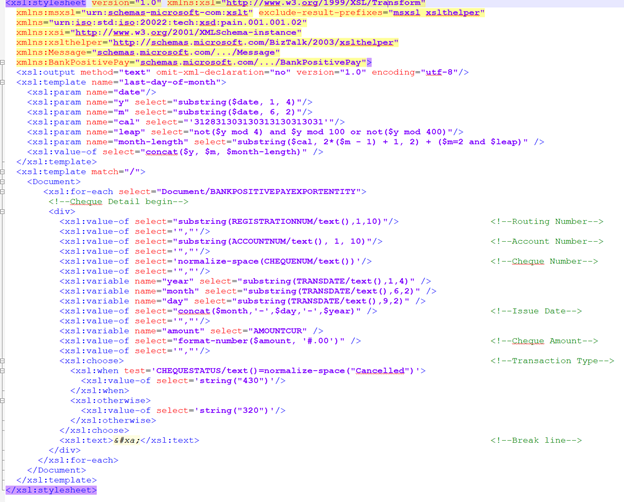
Task: Click the pain.001.001.02 namespace value
Action: 177,23
